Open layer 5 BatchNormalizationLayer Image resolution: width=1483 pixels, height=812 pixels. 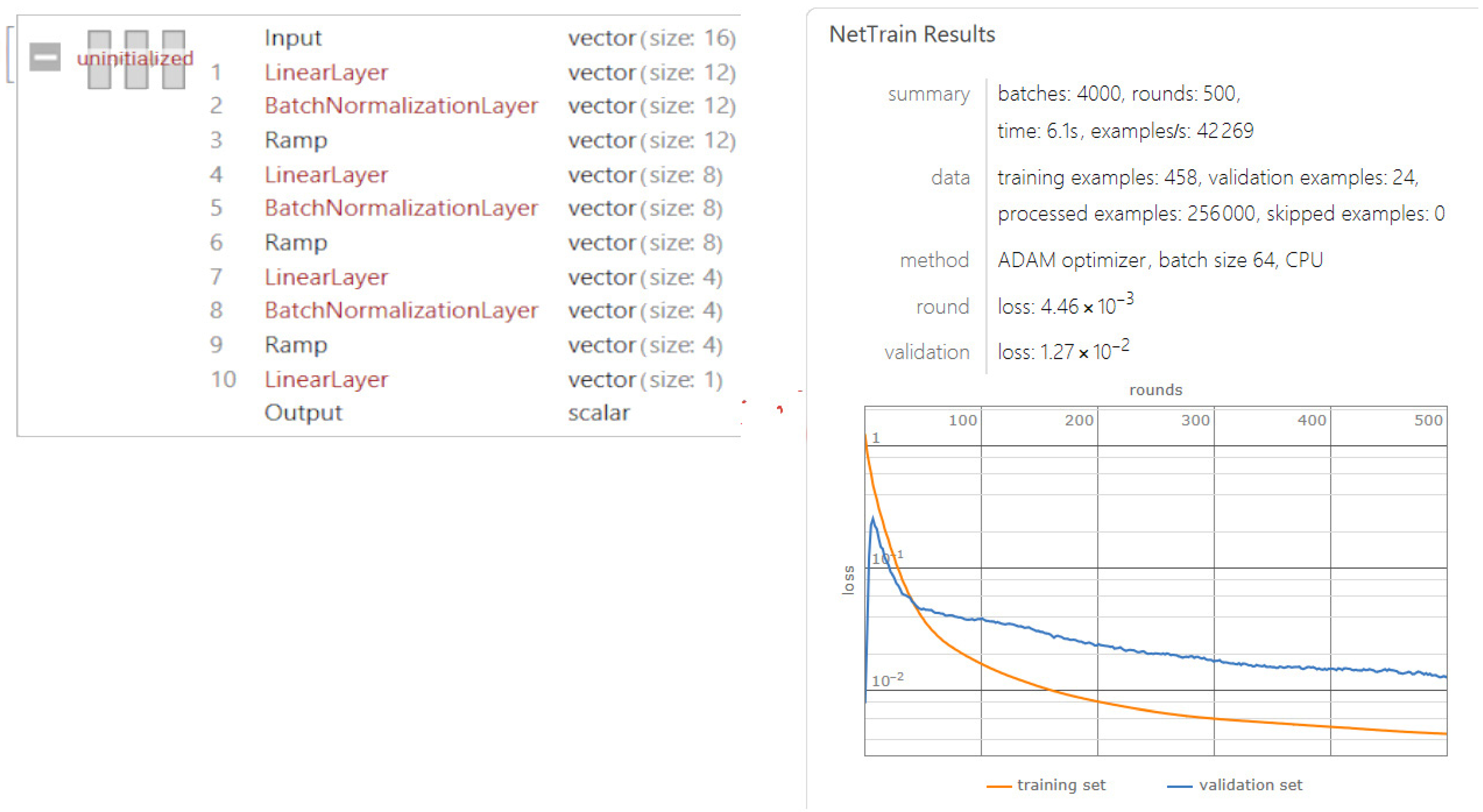(401, 208)
